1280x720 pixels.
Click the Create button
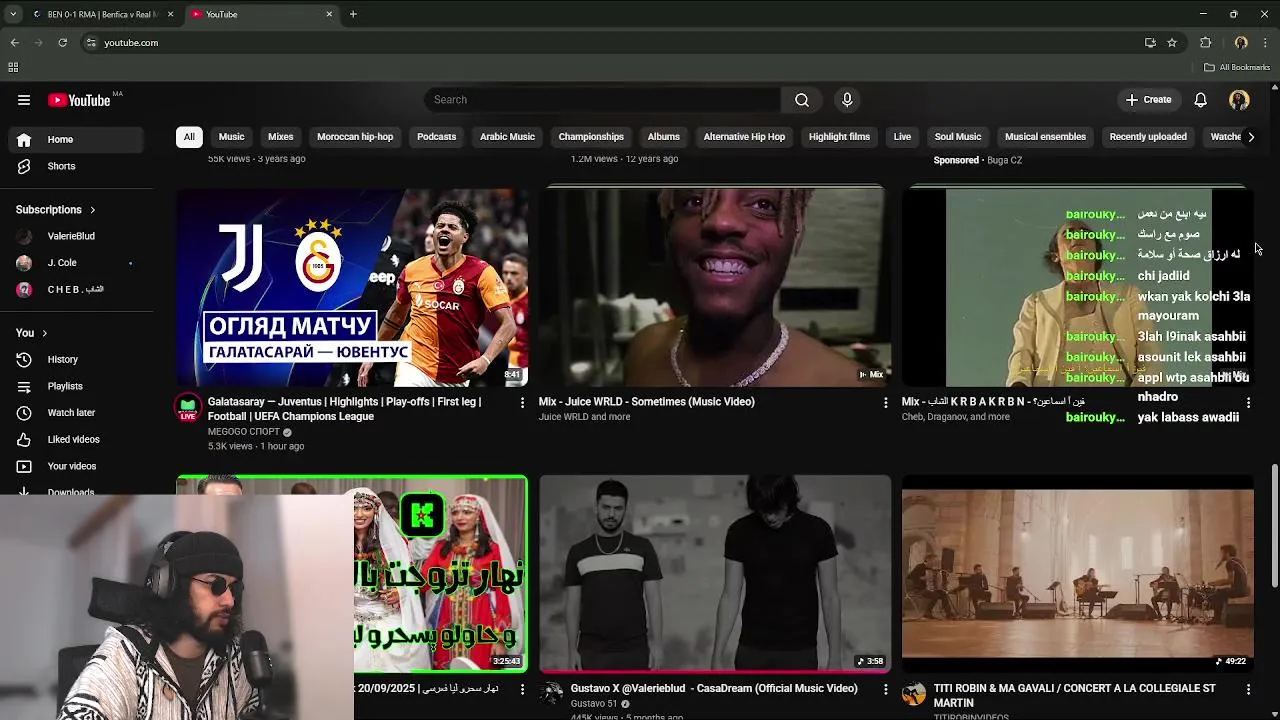[x=1148, y=100]
